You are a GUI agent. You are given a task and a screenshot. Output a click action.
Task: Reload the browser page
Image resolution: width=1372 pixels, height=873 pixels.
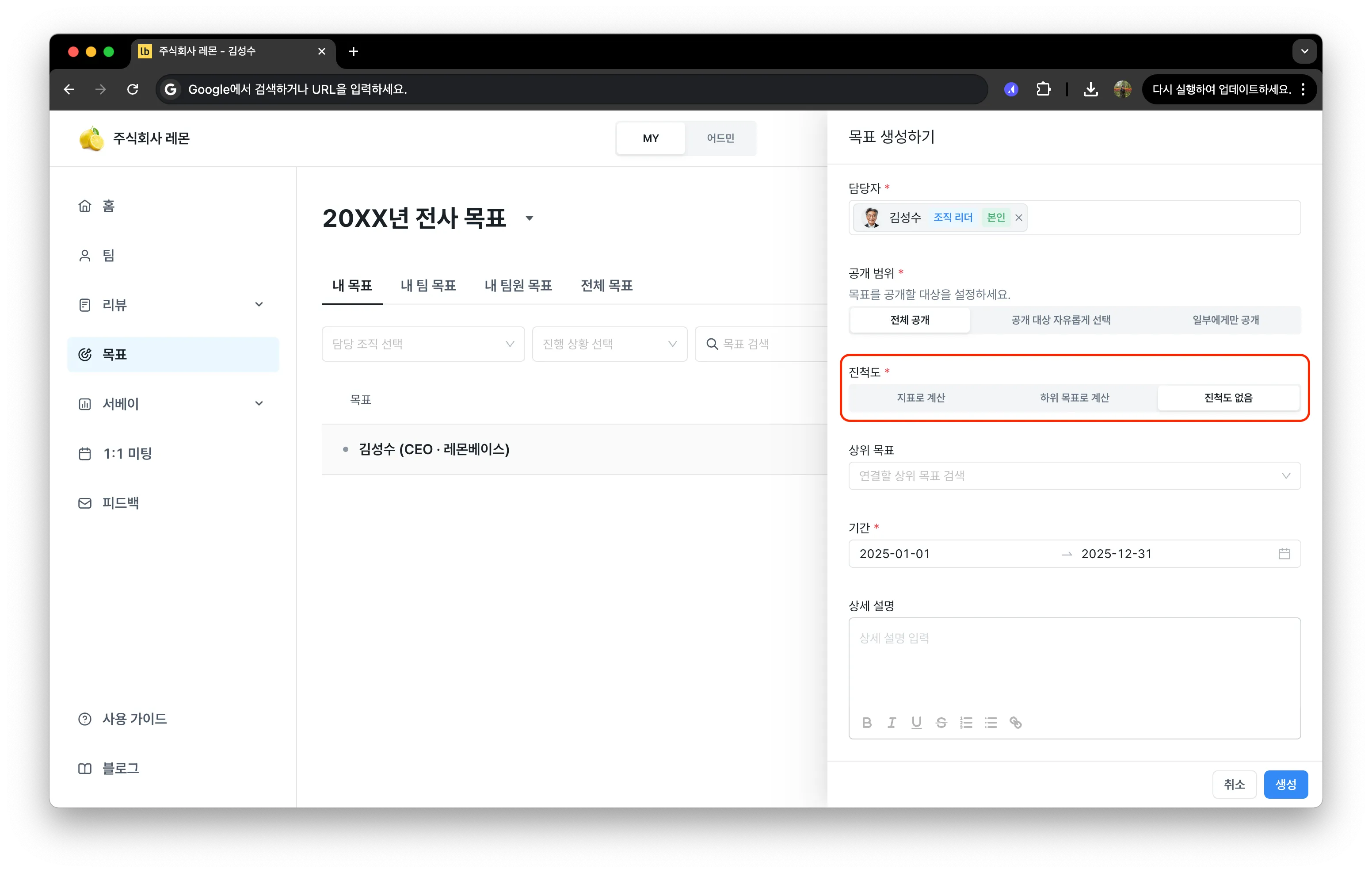pos(133,89)
